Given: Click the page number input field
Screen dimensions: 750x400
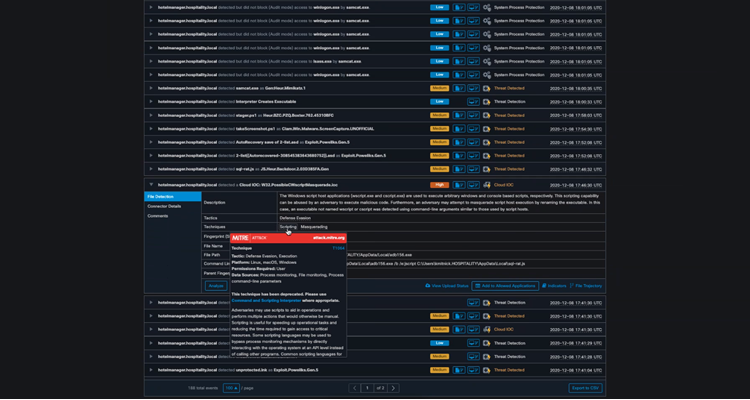Looking at the screenshot, I should click(367, 388).
